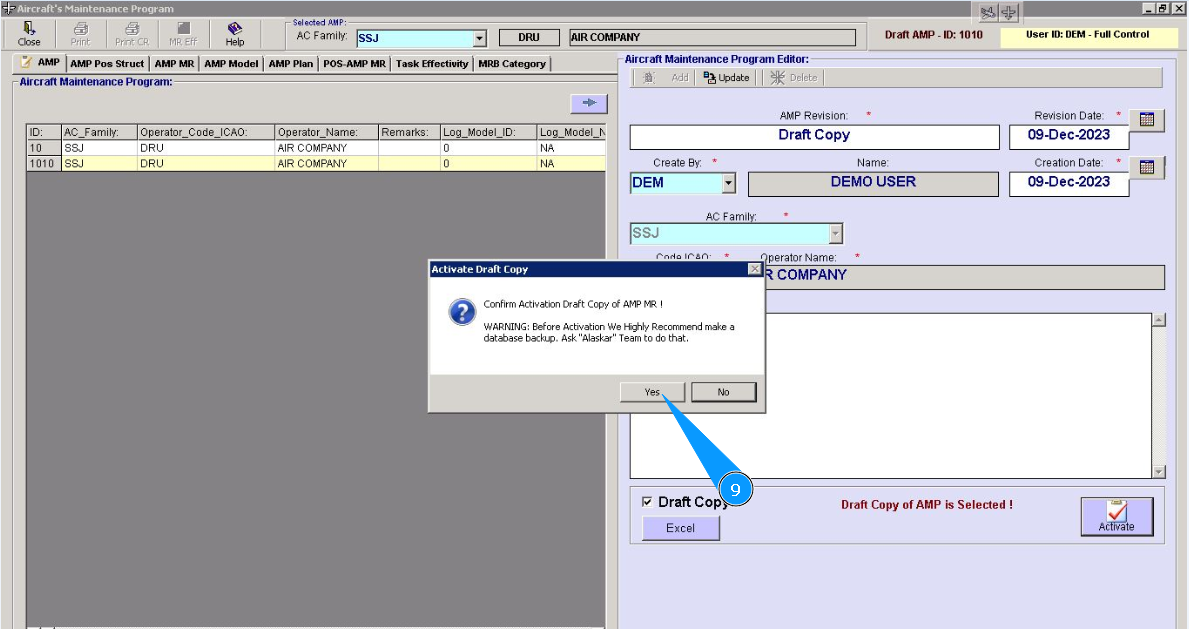Open the Creation Date calendar picker

tap(1147, 167)
